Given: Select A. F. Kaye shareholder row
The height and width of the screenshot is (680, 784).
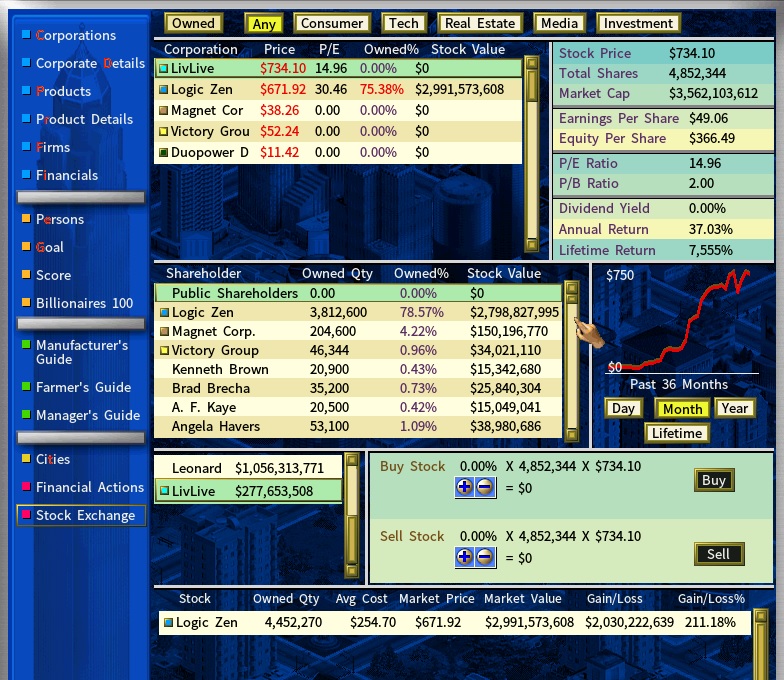Looking at the screenshot, I should tap(358, 408).
